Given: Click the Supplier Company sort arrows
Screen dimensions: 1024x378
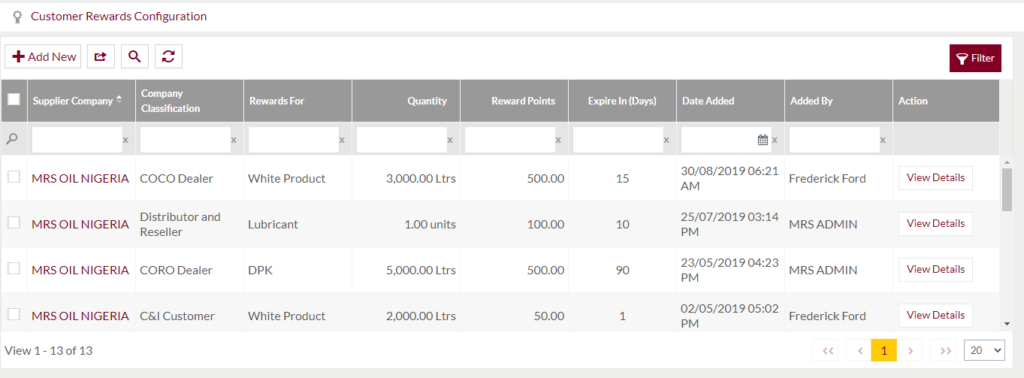Looking at the screenshot, I should pyautogui.click(x=119, y=100).
